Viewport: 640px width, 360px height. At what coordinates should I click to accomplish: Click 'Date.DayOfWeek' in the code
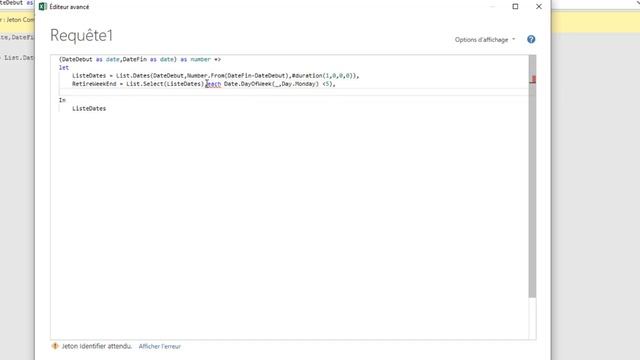[x=248, y=84]
